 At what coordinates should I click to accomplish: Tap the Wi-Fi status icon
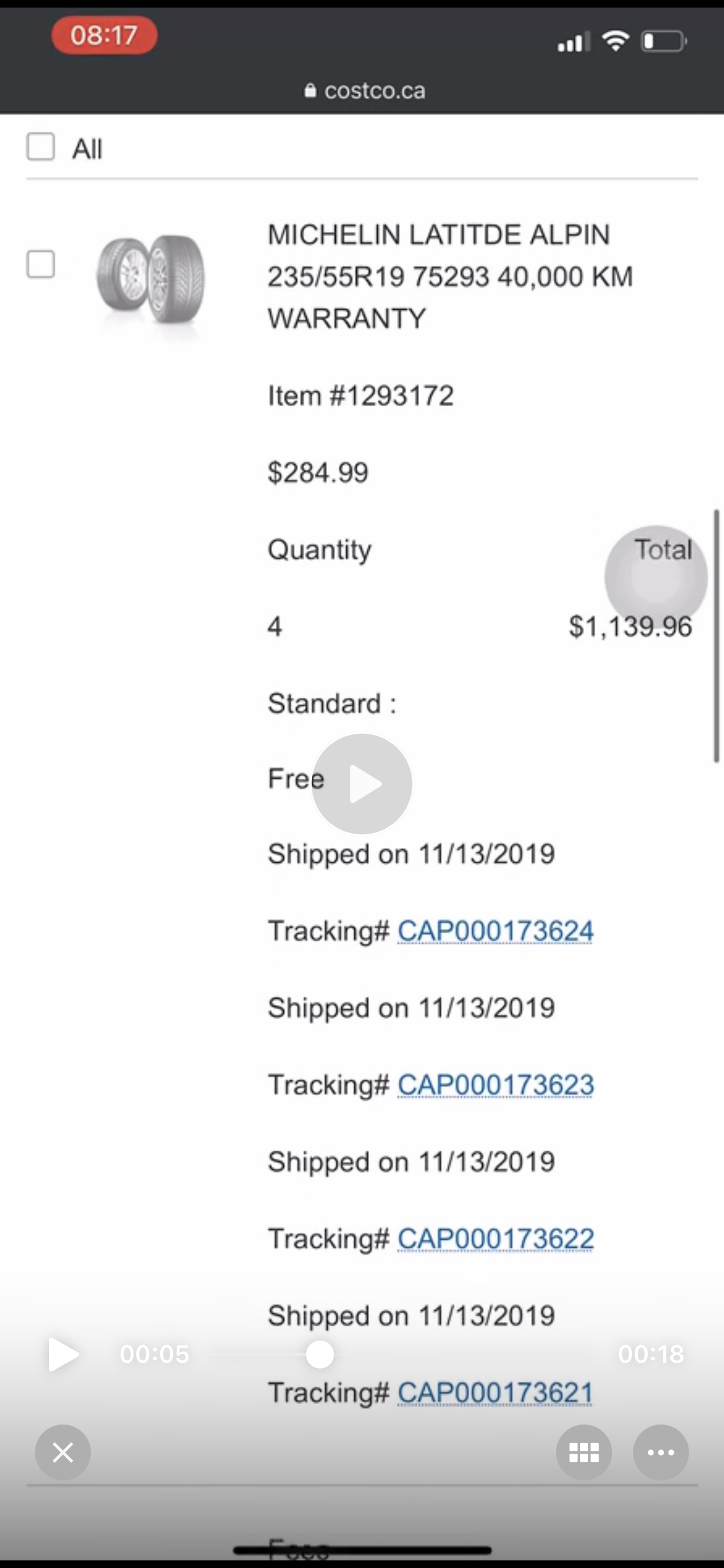pyautogui.click(x=615, y=41)
